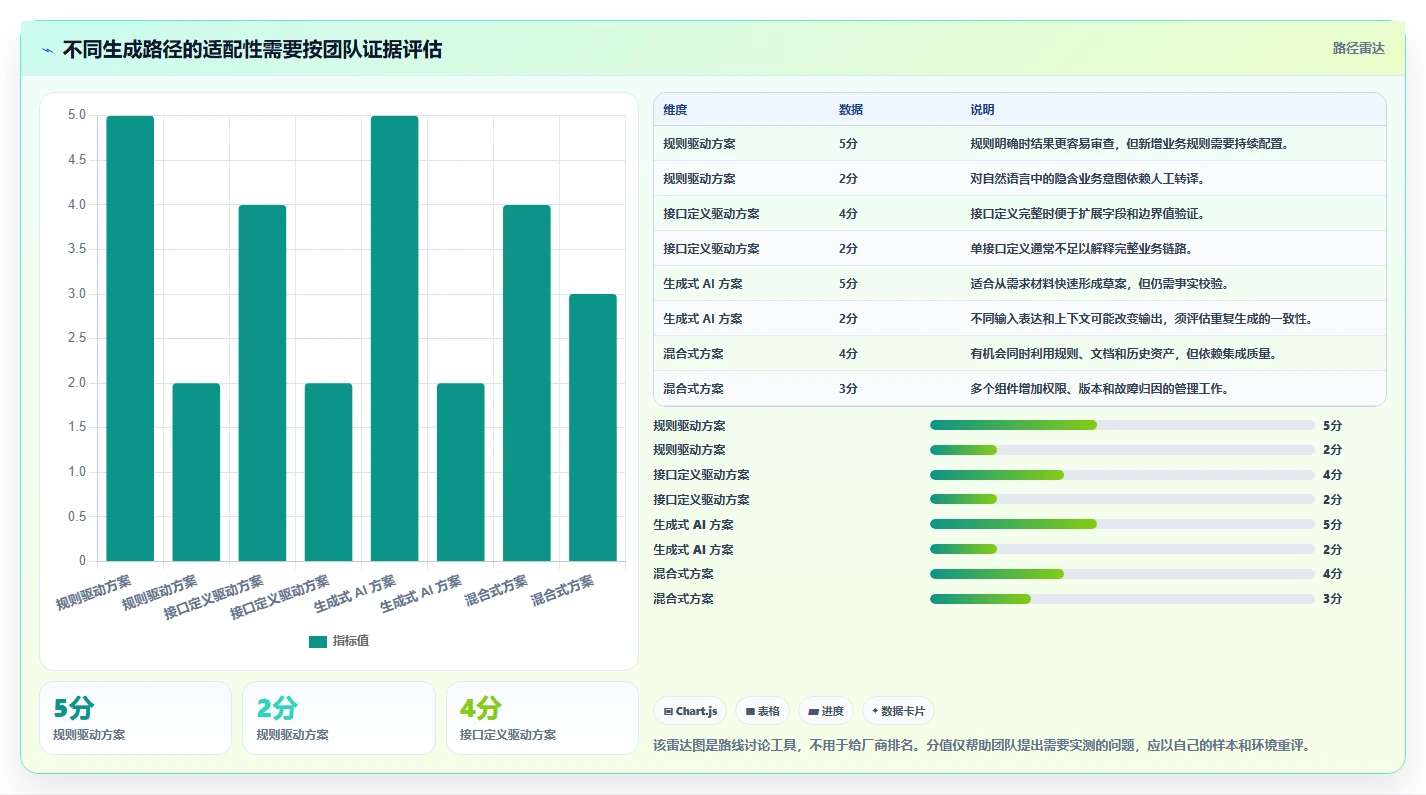Click the 维度 column header
Screen dimensions: 1426x795
click(675, 110)
